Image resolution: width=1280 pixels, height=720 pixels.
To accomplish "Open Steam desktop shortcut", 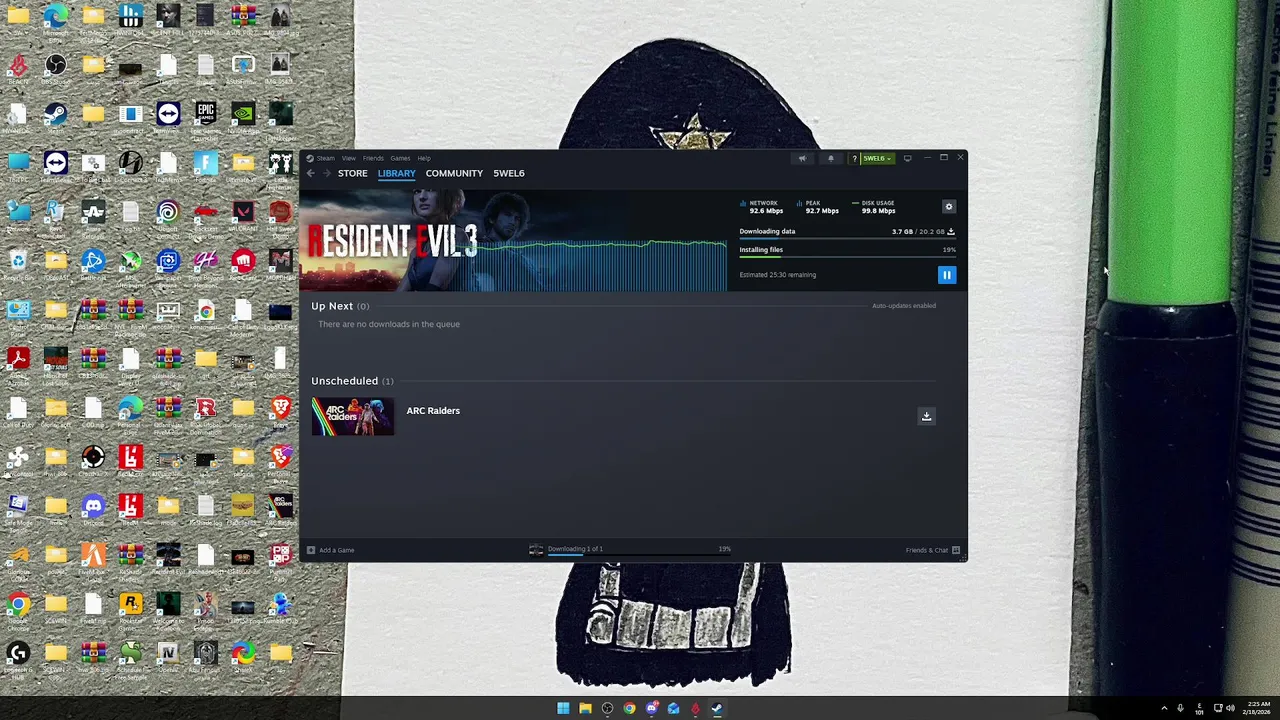I will 55,115.
